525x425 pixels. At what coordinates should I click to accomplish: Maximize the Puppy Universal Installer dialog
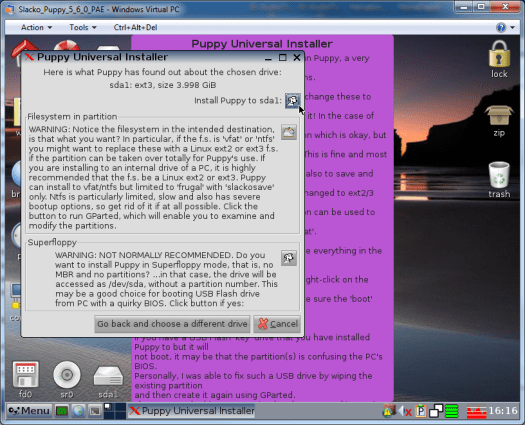283,58
